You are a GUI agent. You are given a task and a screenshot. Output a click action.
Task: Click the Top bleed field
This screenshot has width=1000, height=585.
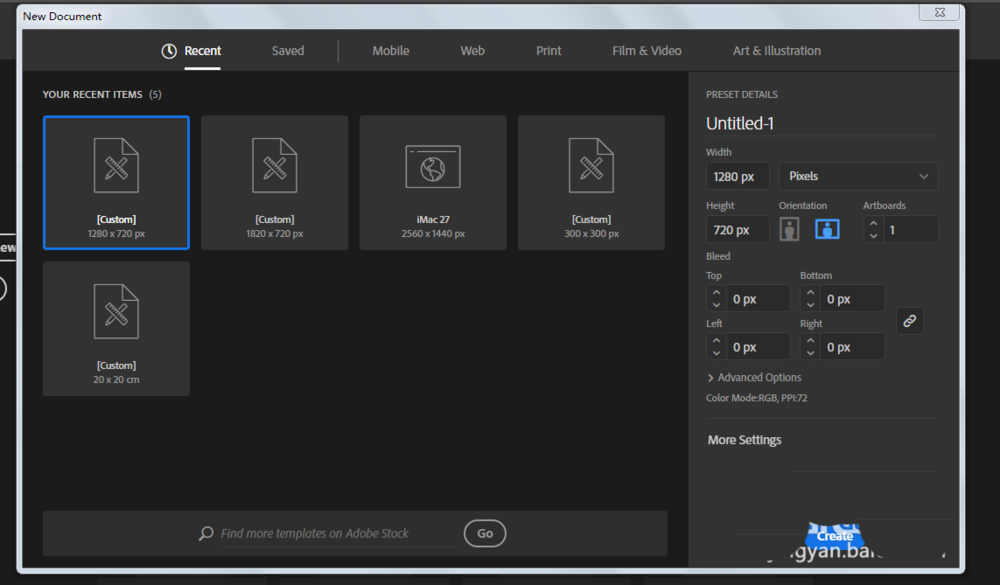[758, 299]
